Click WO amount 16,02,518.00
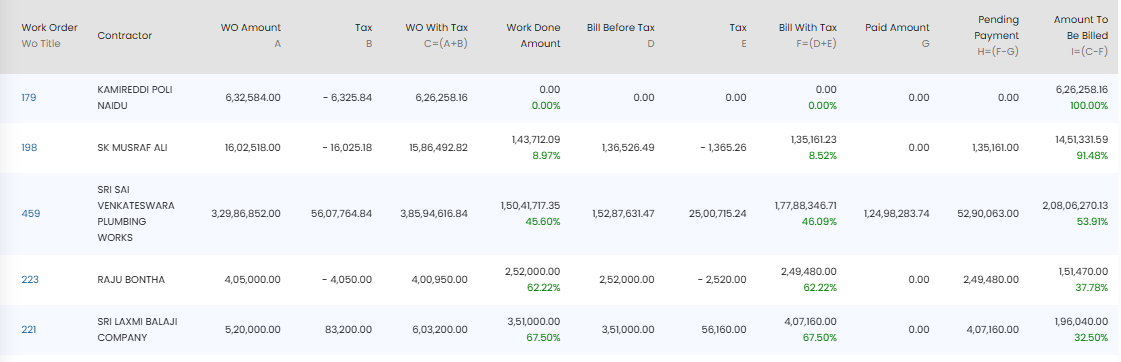The width and height of the screenshot is (1121, 362). 251,147
